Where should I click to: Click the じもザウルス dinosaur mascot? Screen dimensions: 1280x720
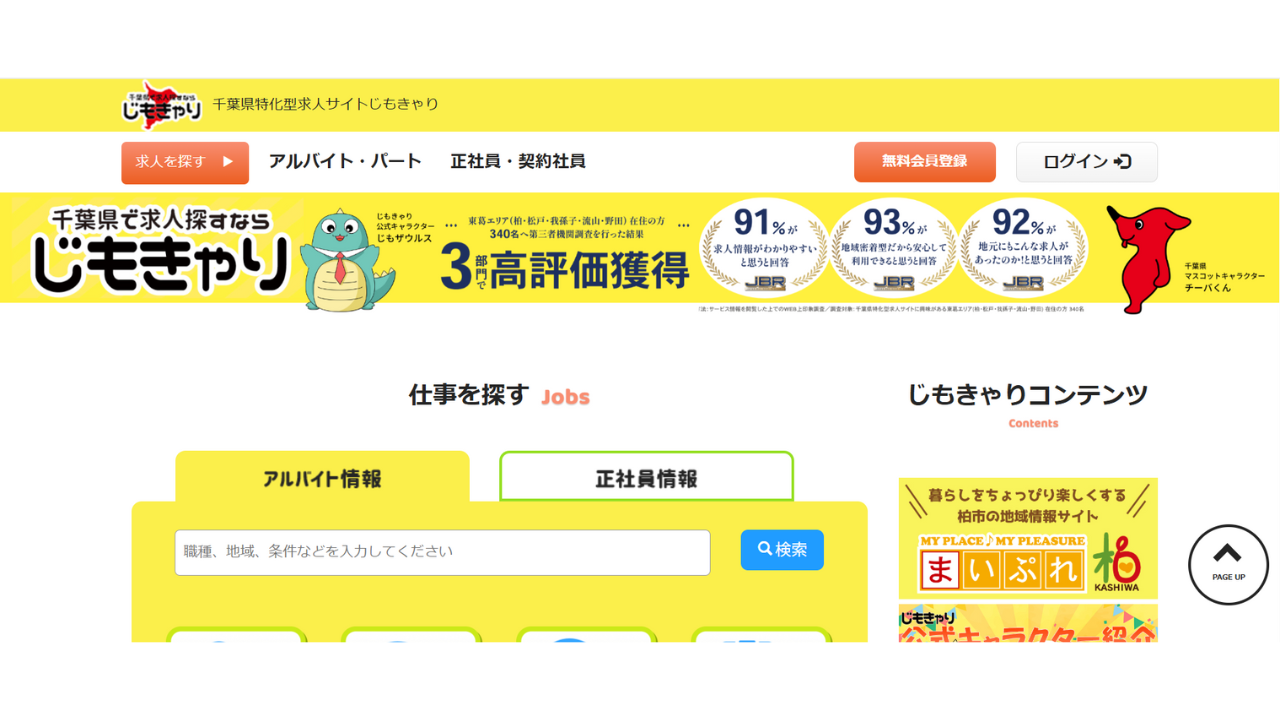(x=341, y=260)
